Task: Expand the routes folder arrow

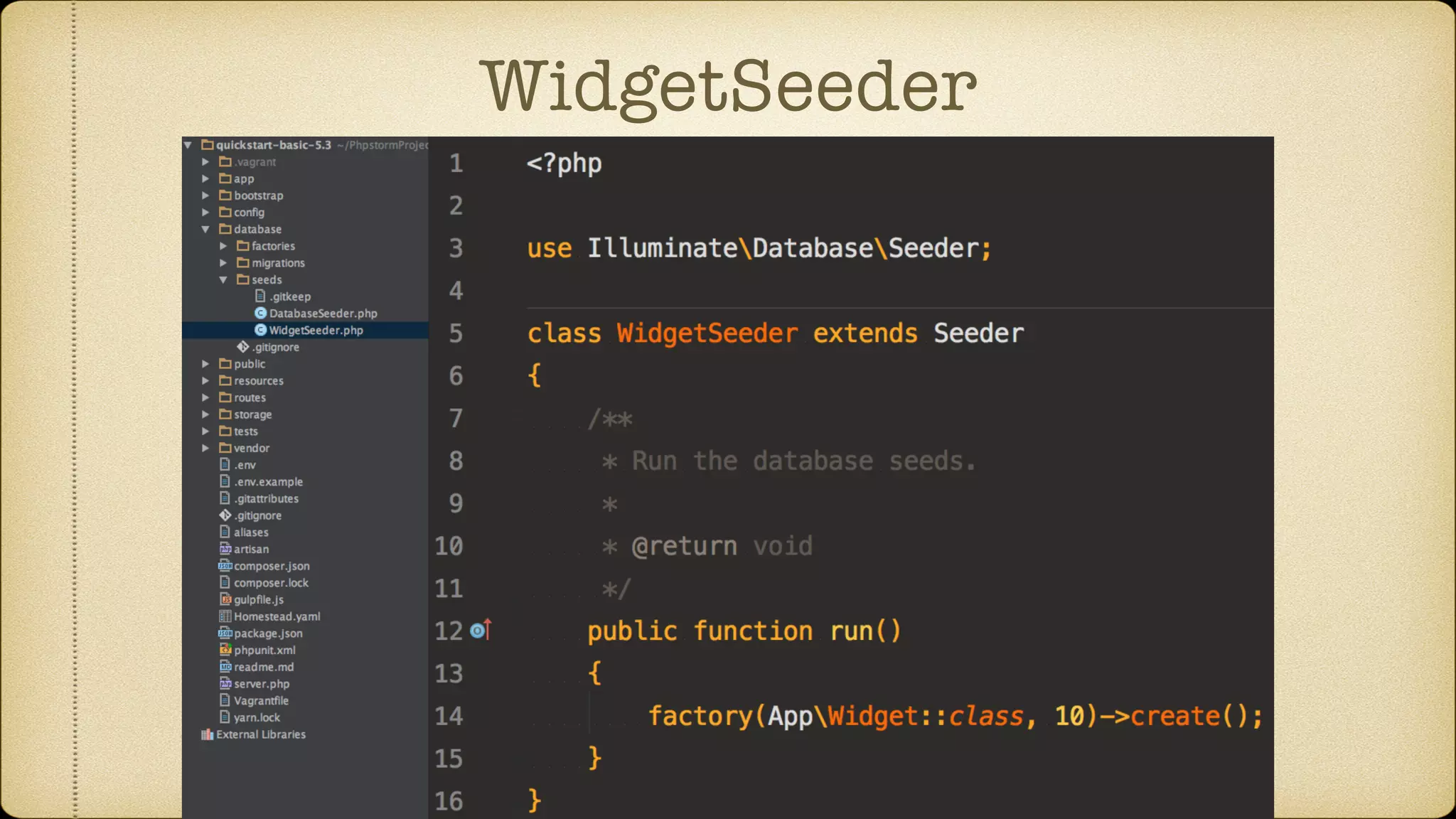Action: pos(205,397)
